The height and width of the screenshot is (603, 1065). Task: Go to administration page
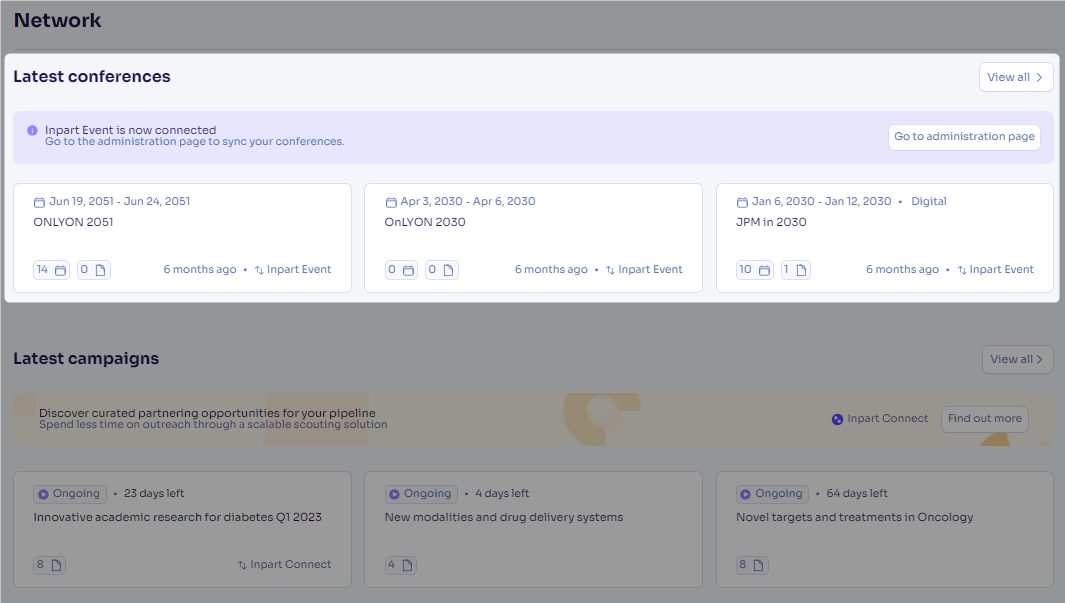(x=964, y=136)
